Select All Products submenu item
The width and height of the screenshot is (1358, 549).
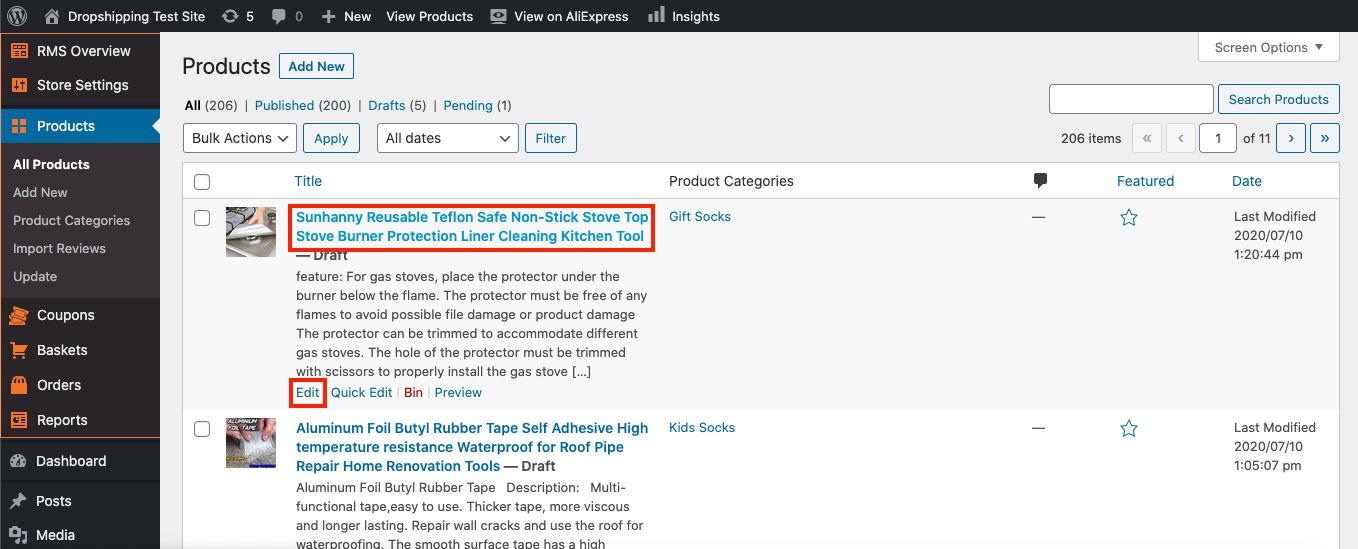tap(51, 164)
